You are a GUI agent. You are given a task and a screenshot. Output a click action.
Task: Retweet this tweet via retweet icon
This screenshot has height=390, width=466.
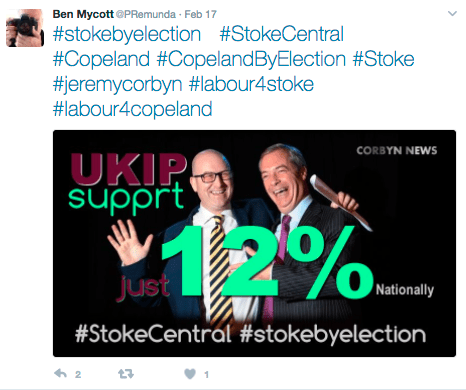click(x=126, y=374)
